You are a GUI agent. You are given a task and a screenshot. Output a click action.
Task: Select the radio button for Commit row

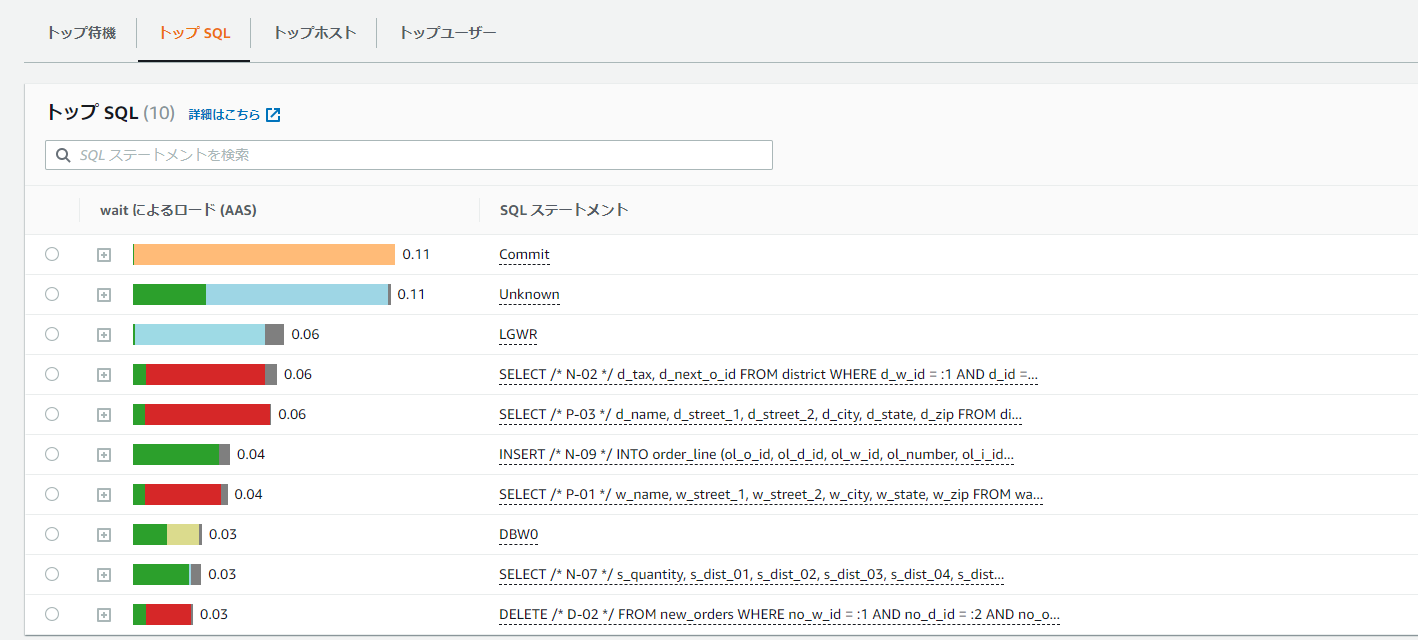point(52,255)
